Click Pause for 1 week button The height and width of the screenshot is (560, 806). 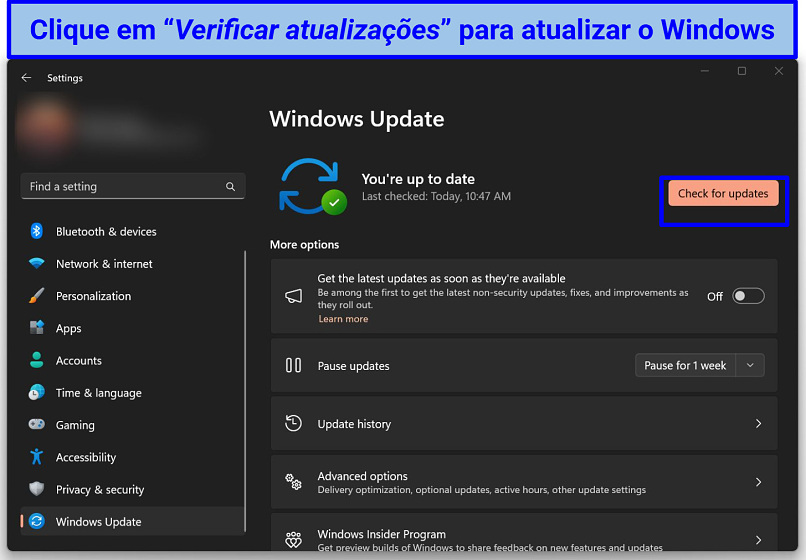coord(685,366)
